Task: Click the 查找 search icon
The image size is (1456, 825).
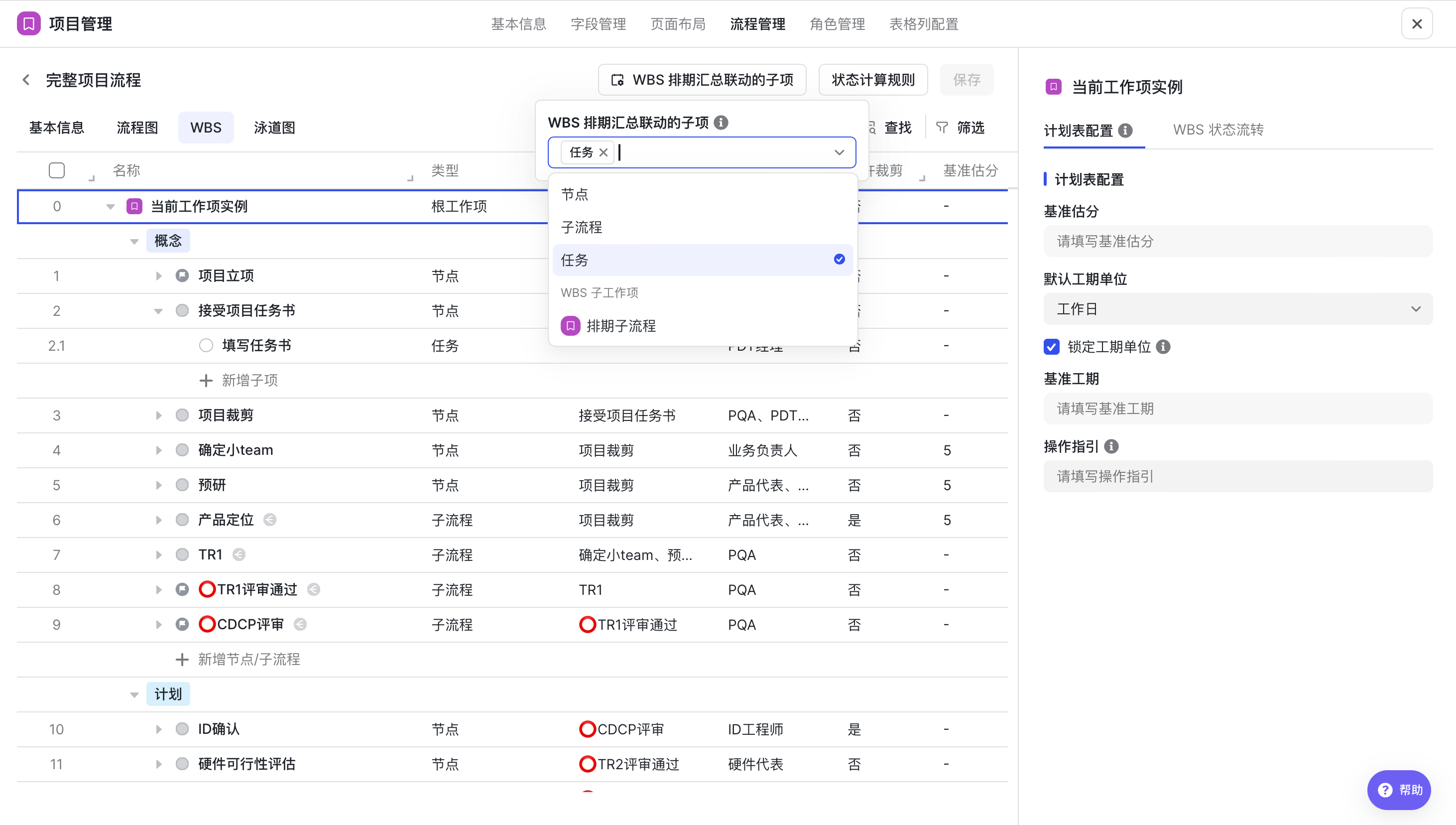Action: [872, 128]
